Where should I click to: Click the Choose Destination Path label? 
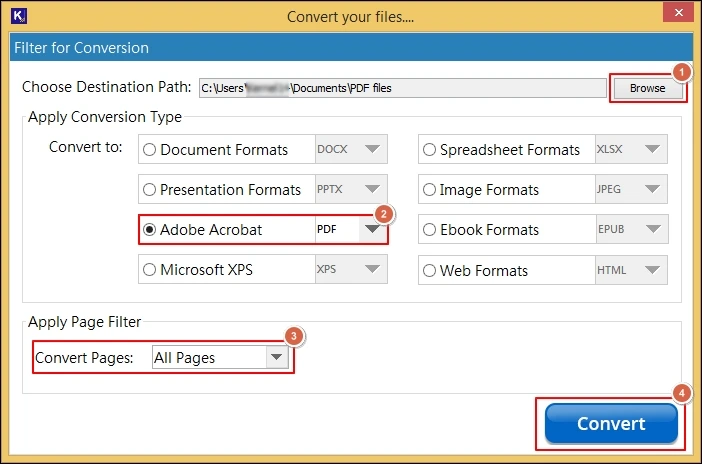point(107,87)
